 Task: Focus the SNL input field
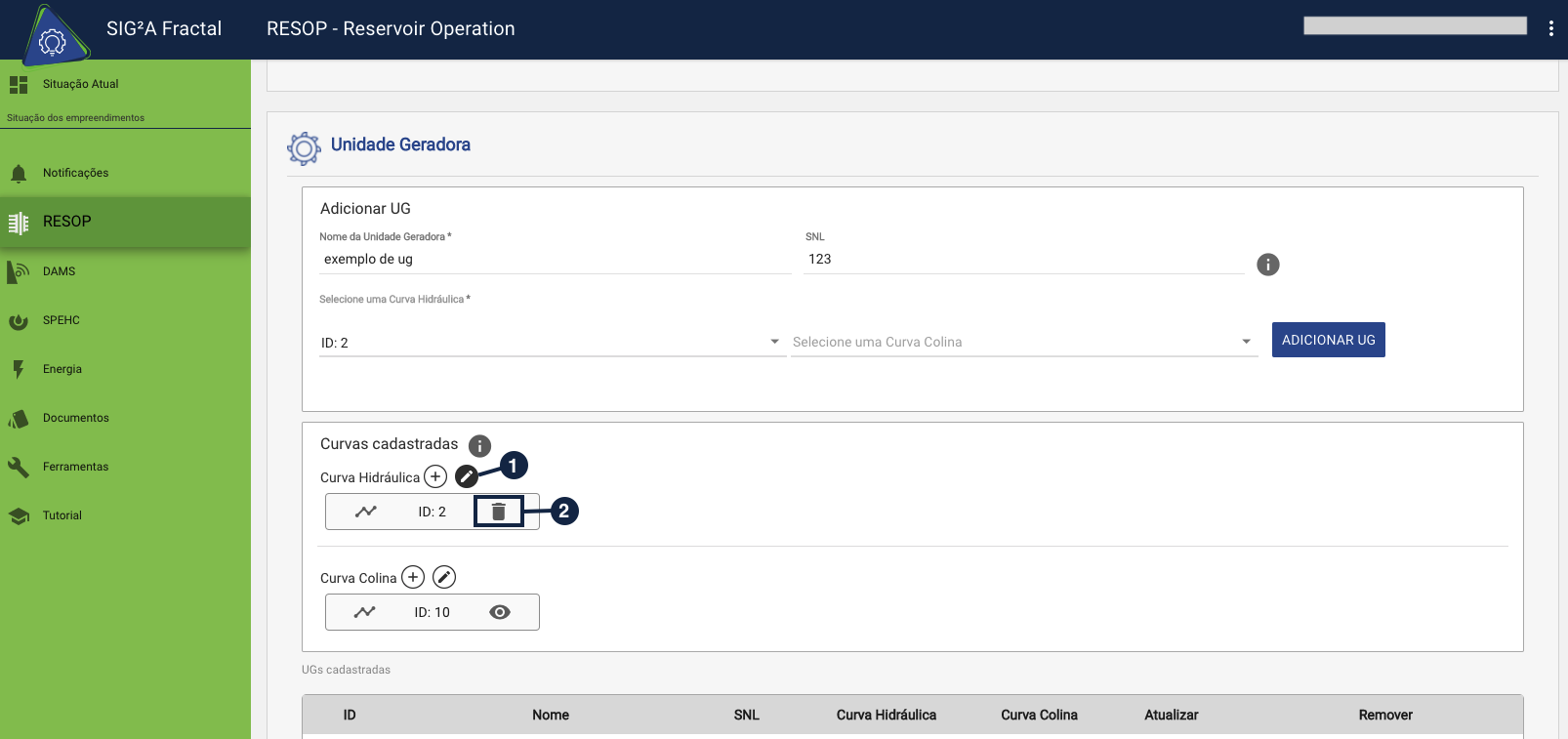coord(1022,260)
